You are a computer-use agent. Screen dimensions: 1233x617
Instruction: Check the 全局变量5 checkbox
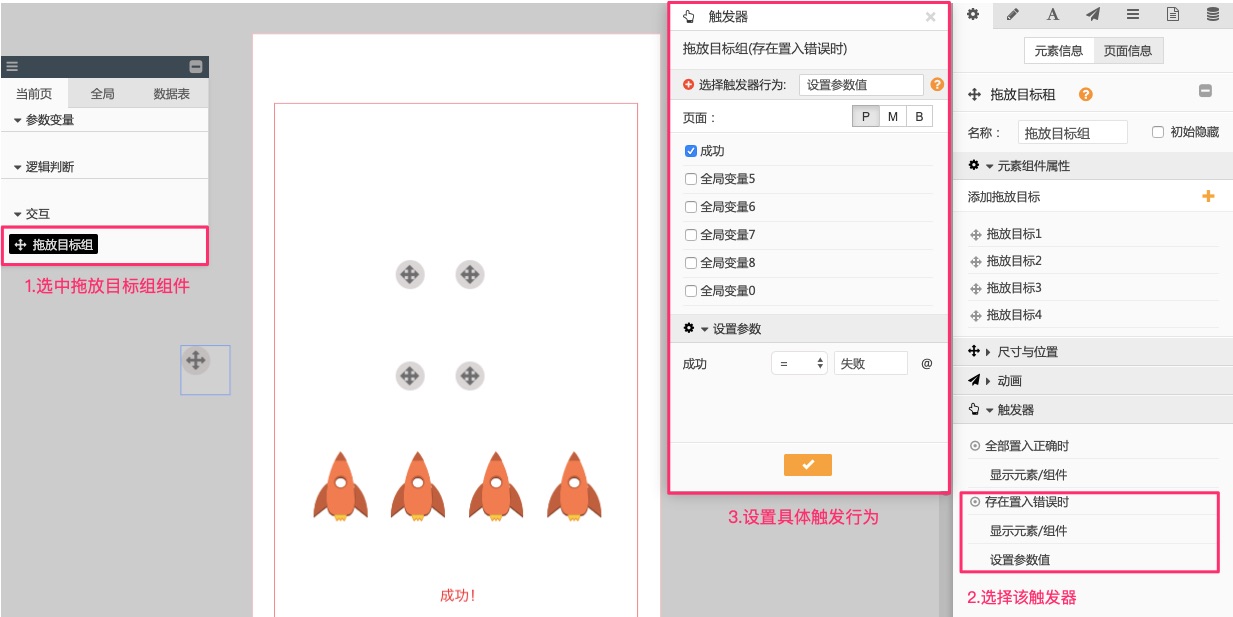(x=691, y=179)
